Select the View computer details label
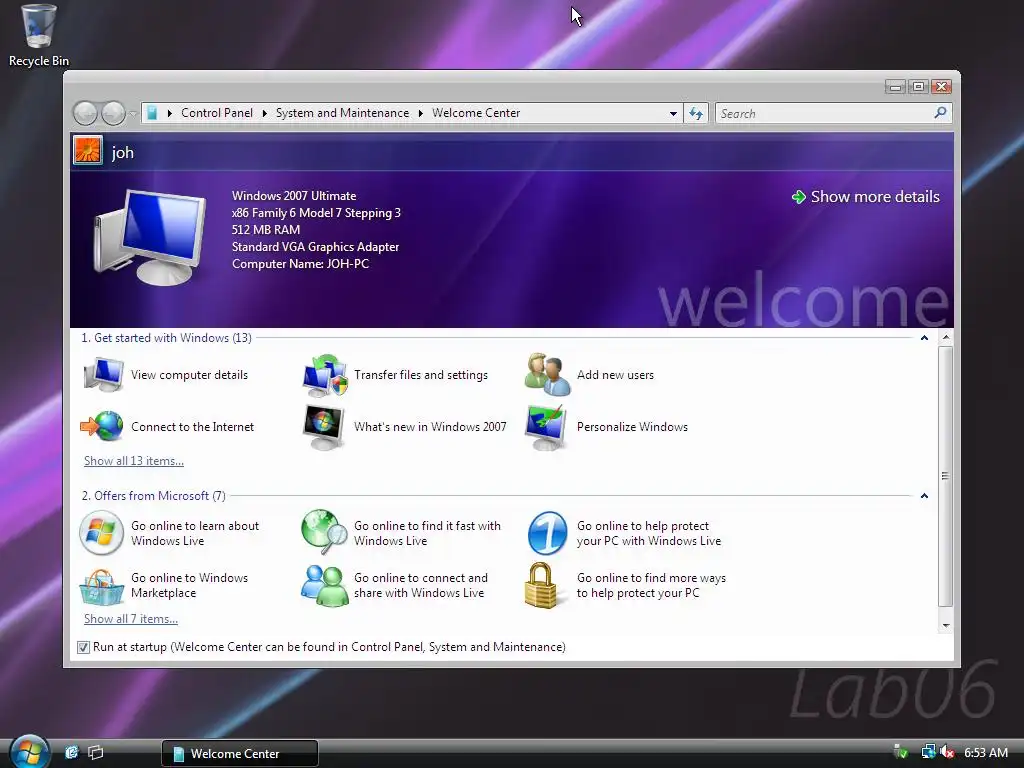The height and width of the screenshot is (768, 1024). pos(189,375)
